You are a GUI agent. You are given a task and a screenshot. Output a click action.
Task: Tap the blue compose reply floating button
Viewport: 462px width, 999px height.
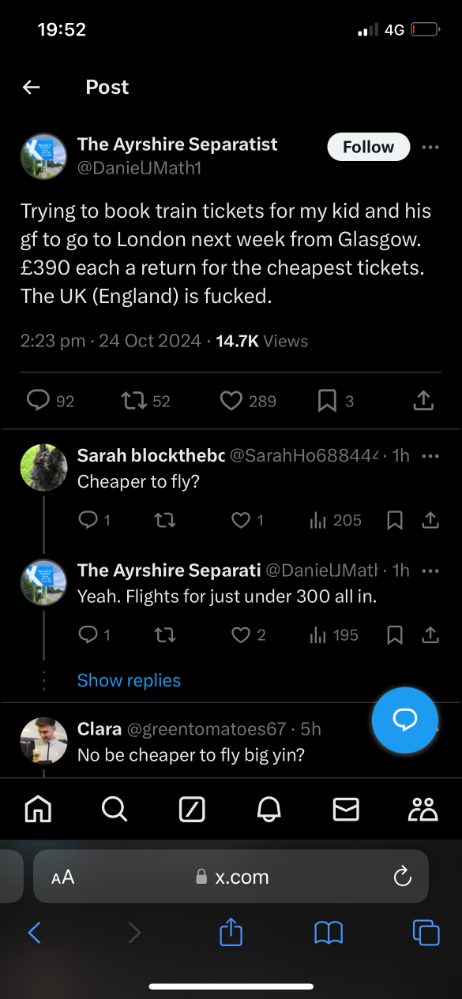coord(405,720)
